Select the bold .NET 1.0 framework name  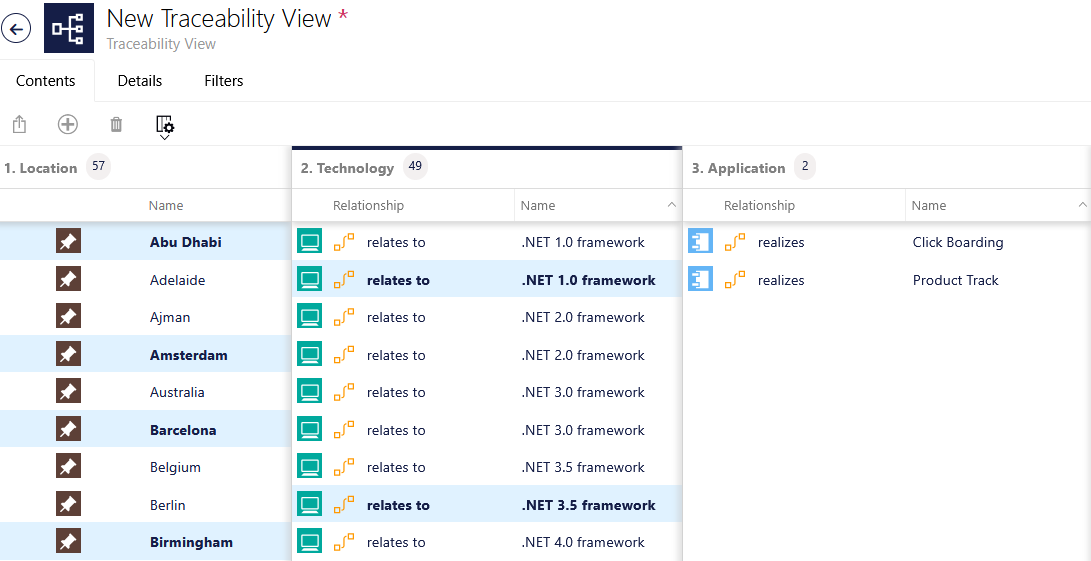pos(589,280)
